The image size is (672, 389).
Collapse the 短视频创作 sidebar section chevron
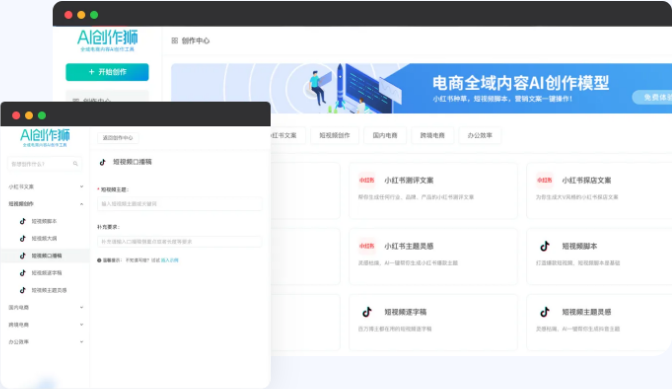(81, 204)
